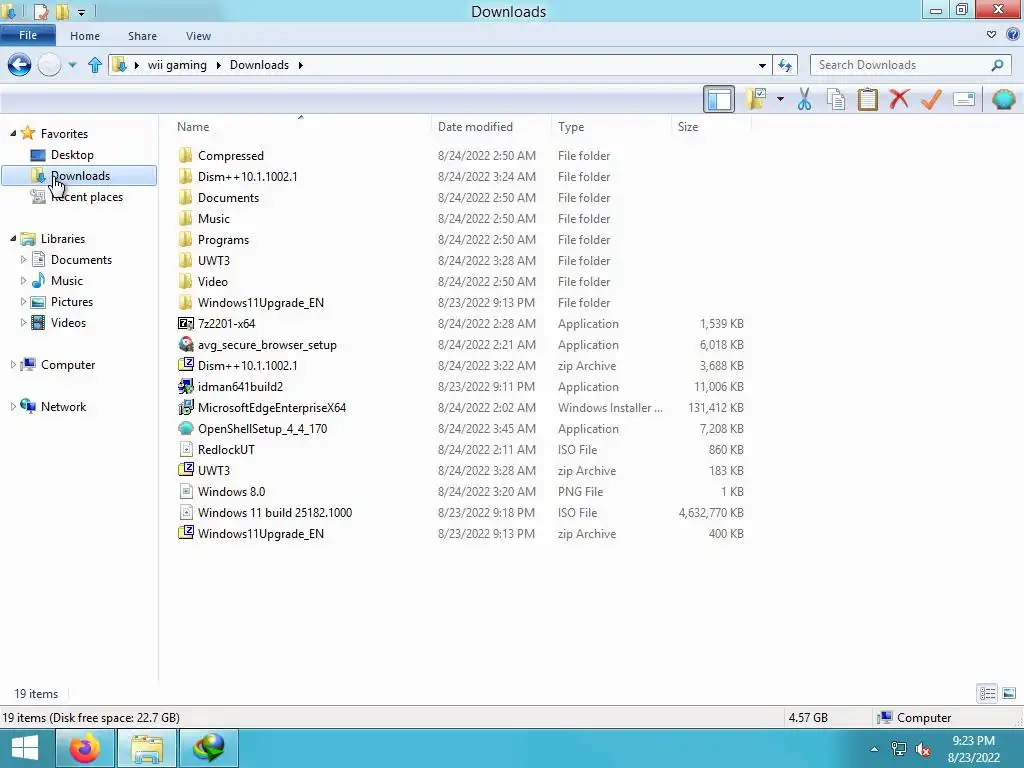The height and width of the screenshot is (768, 1024).
Task: Select Recent places in Favorites
Action: point(87,197)
